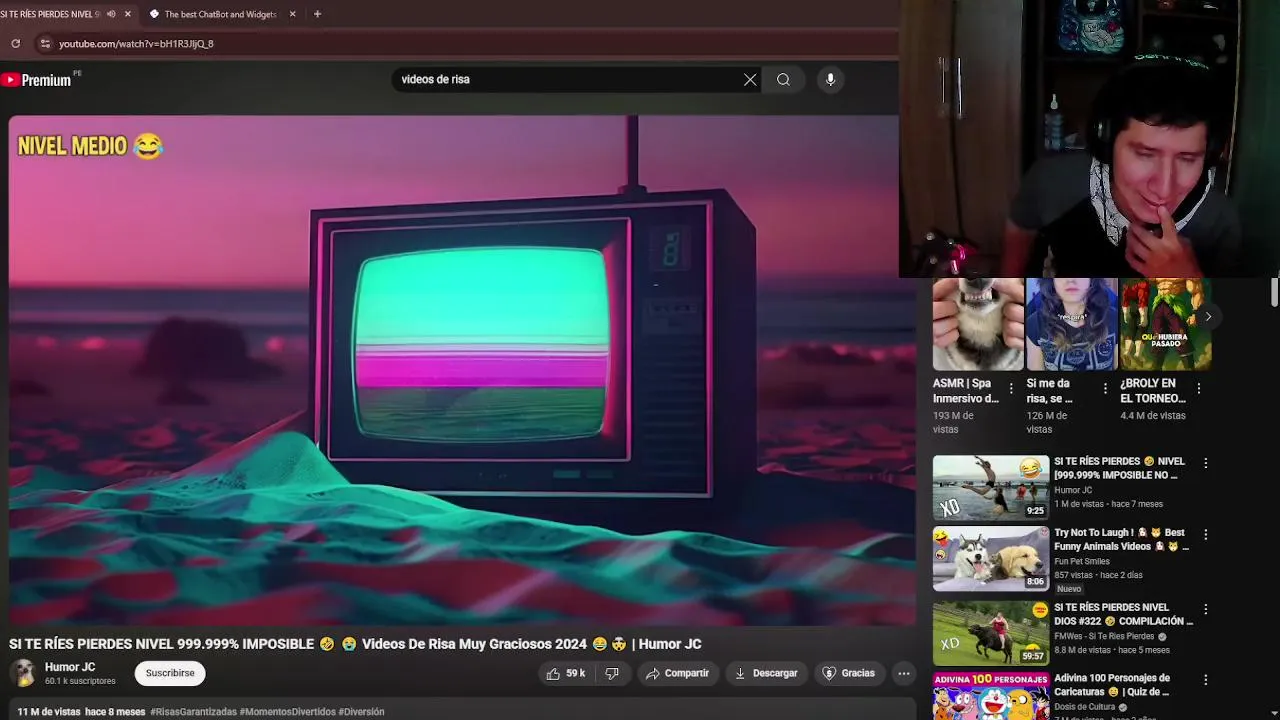Go to Dosis de Cultura channel
This screenshot has height=720, width=1280.
point(1084,707)
